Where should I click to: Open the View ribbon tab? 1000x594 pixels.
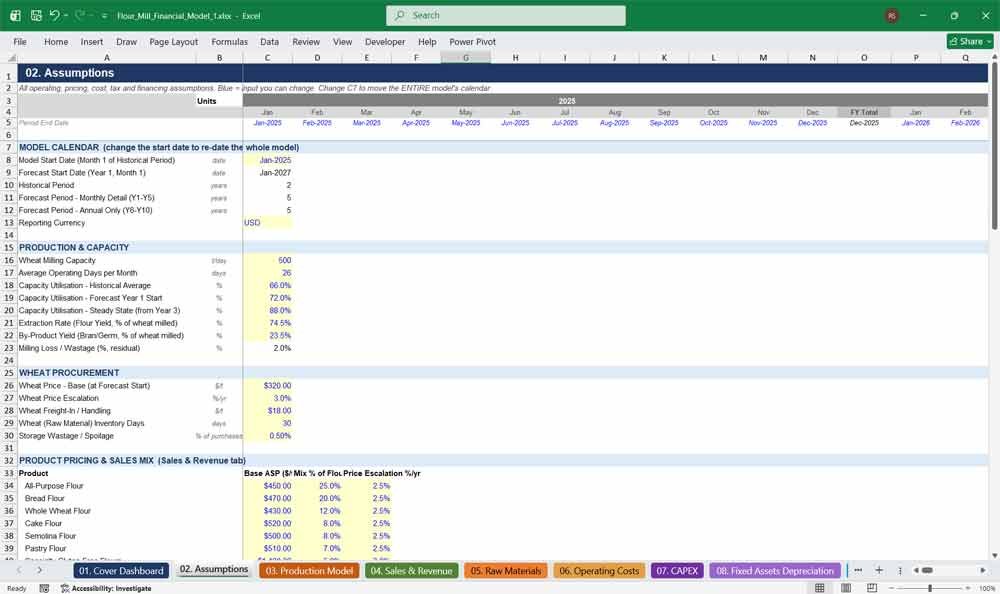point(342,41)
